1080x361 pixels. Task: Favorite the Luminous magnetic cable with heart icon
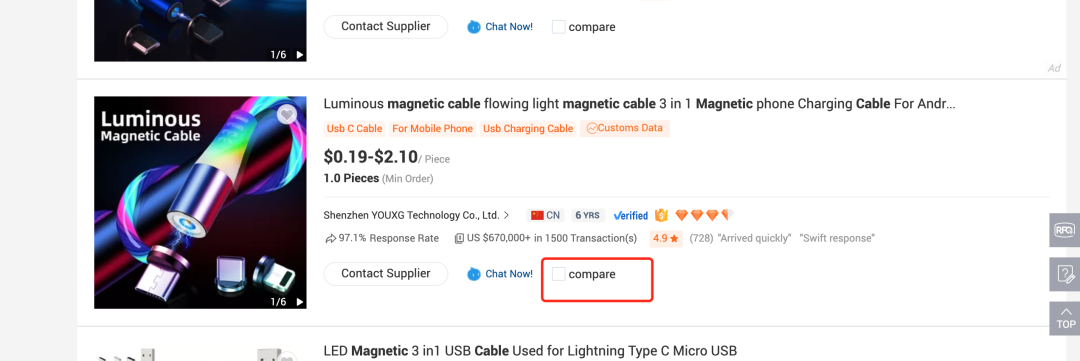287,115
